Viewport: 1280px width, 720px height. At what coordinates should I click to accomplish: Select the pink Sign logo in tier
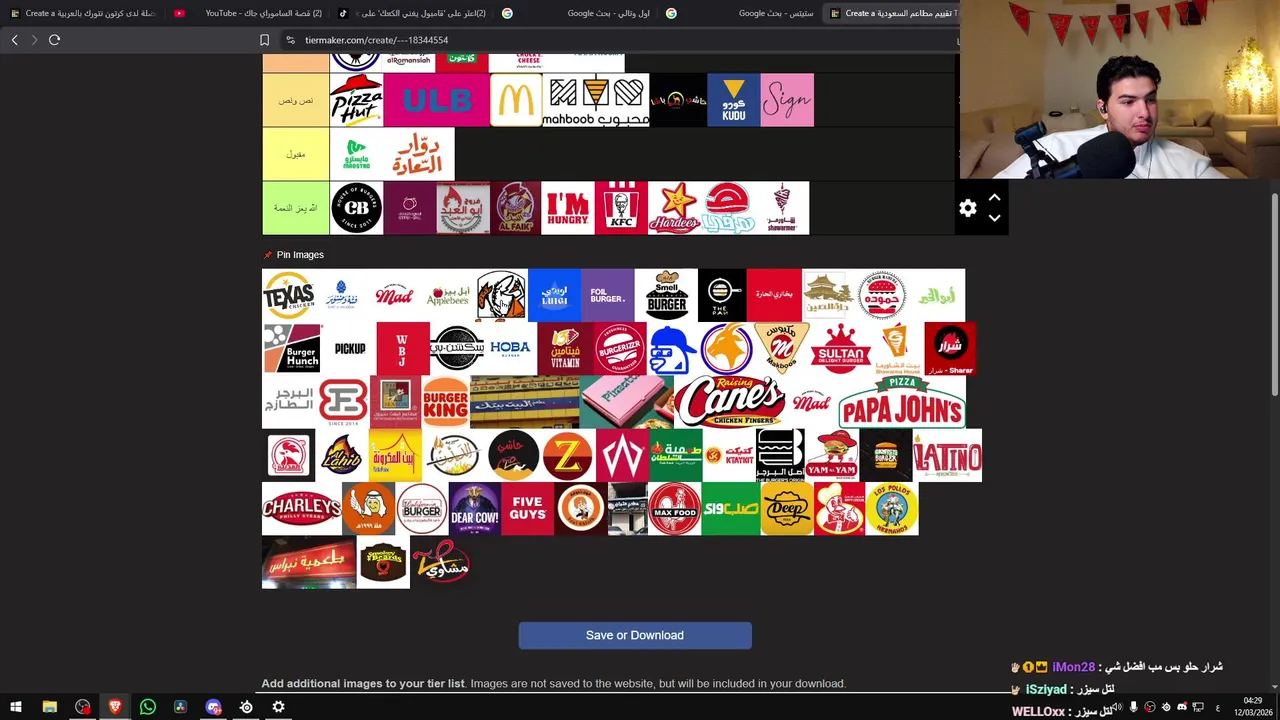[787, 100]
